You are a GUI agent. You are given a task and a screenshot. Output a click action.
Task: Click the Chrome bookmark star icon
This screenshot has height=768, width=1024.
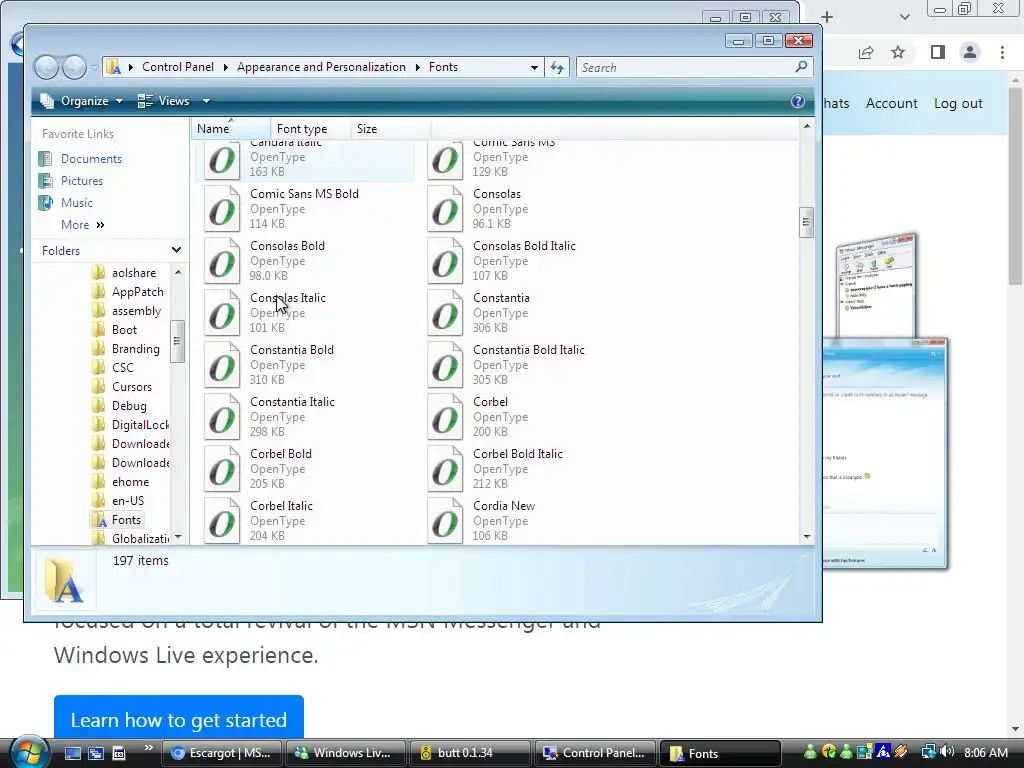point(898,52)
